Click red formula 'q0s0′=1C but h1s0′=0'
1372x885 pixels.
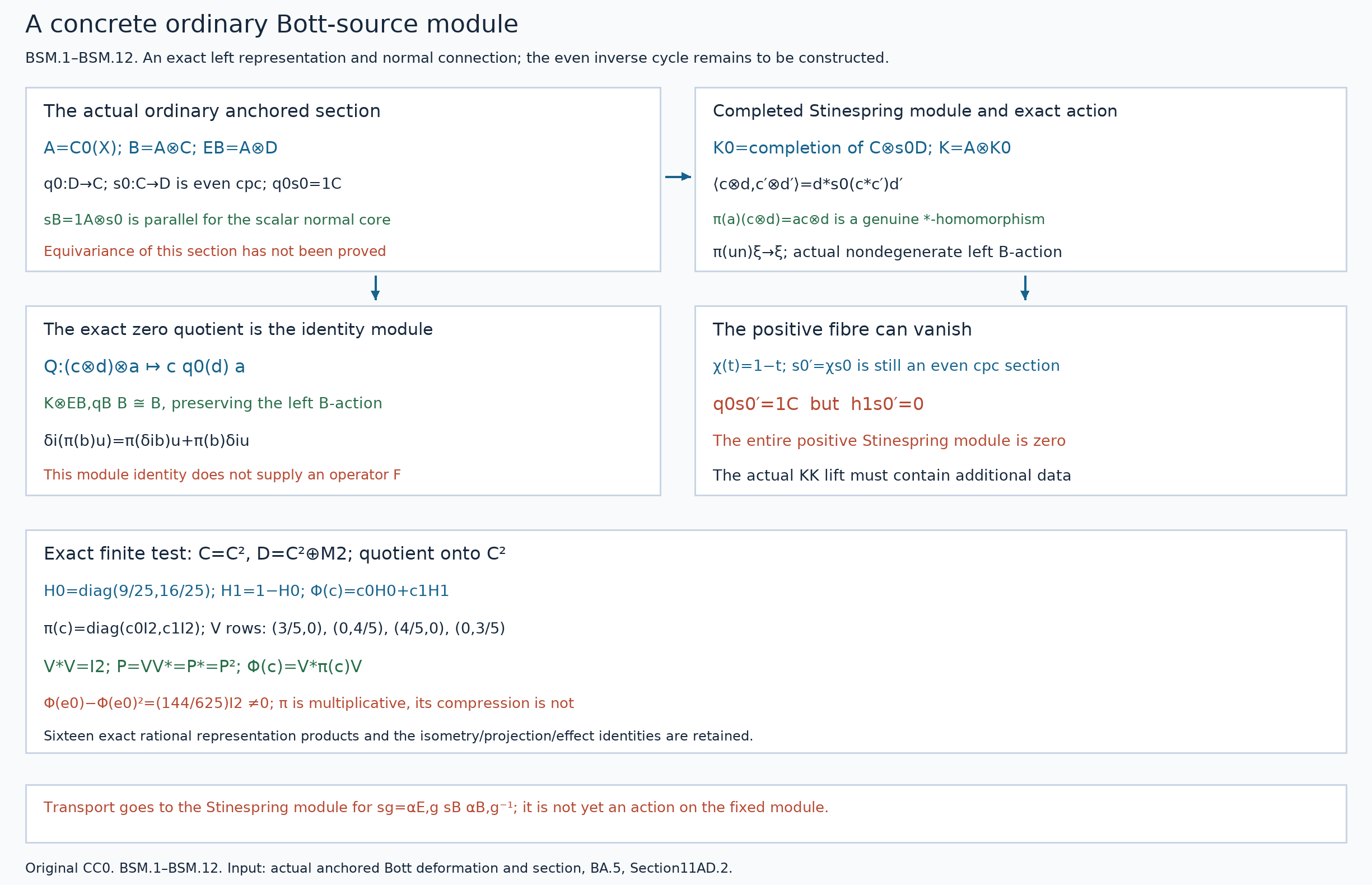[818, 404]
